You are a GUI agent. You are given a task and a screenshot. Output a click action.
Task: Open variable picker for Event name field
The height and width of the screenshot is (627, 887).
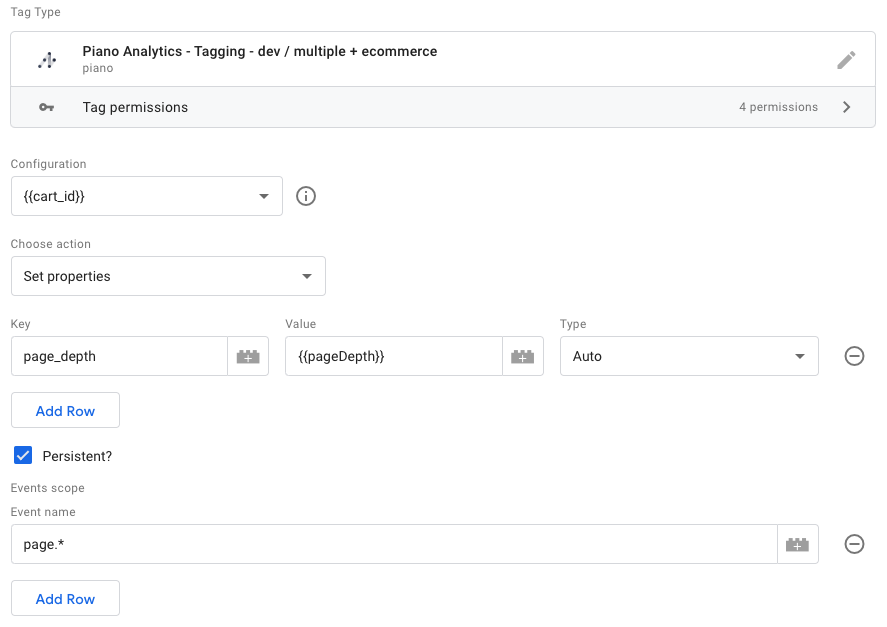coord(797,545)
